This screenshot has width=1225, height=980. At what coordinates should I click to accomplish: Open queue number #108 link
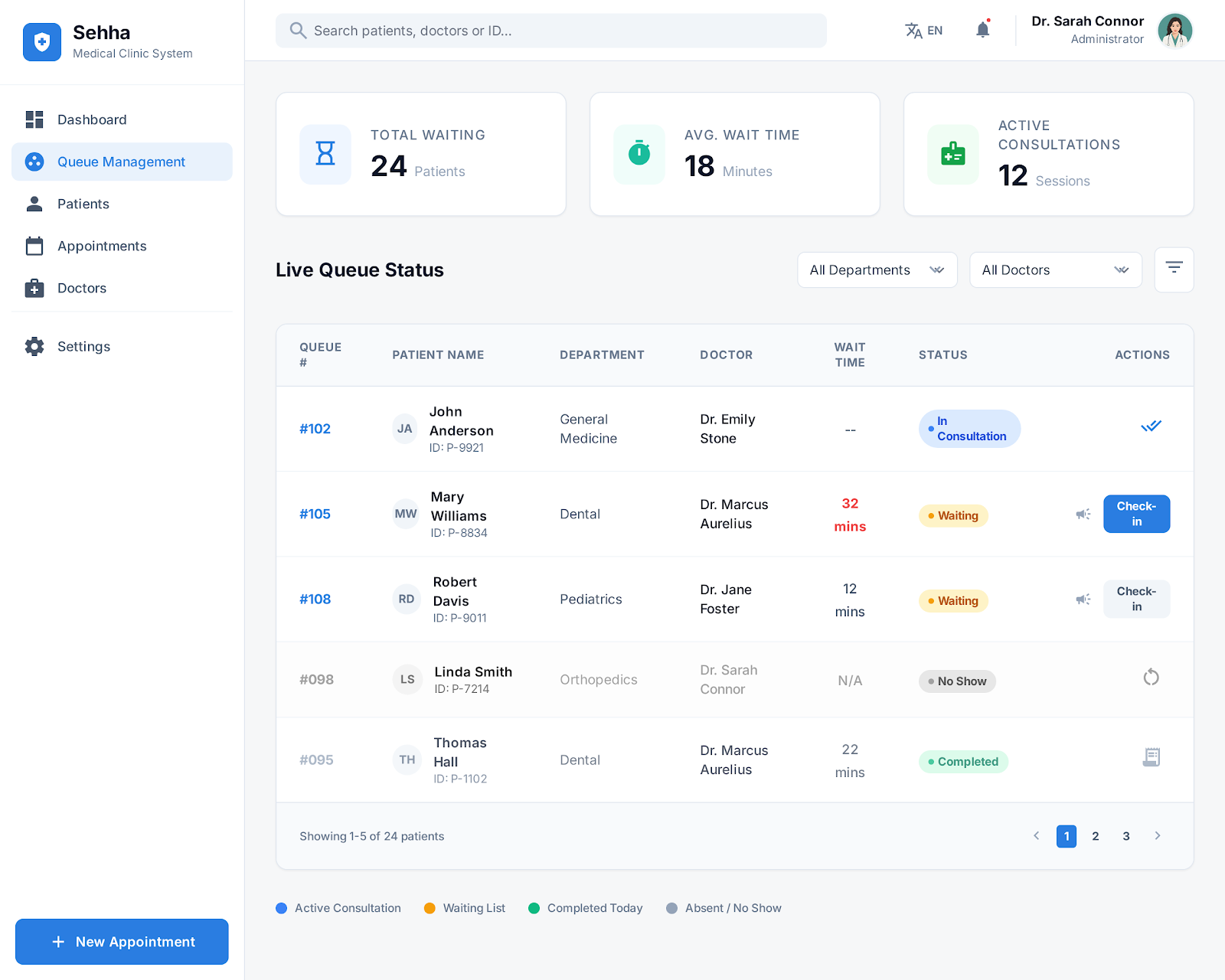pyautogui.click(x=315, y=599)
